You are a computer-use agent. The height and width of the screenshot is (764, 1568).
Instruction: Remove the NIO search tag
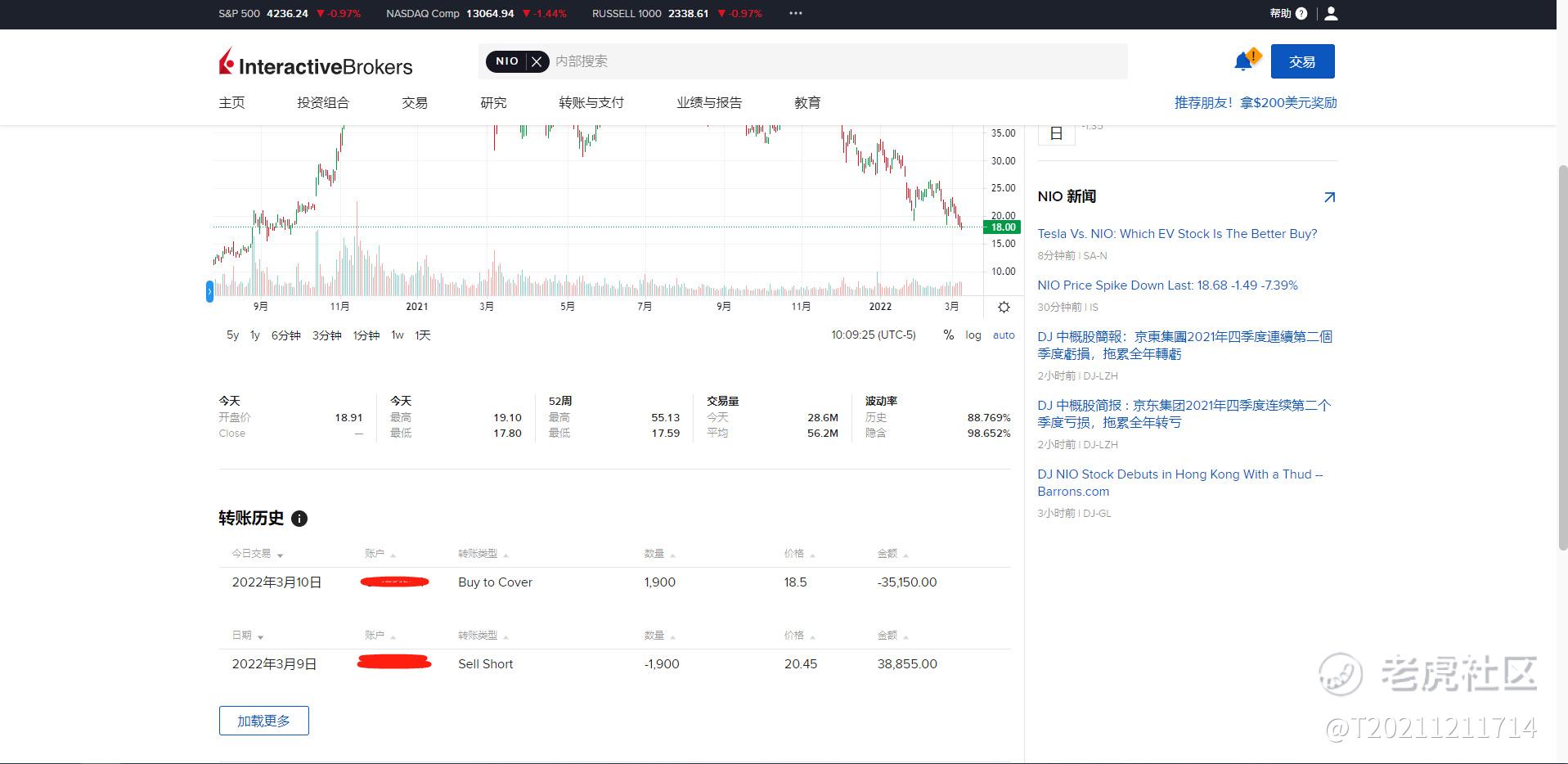tap(537, 61)
